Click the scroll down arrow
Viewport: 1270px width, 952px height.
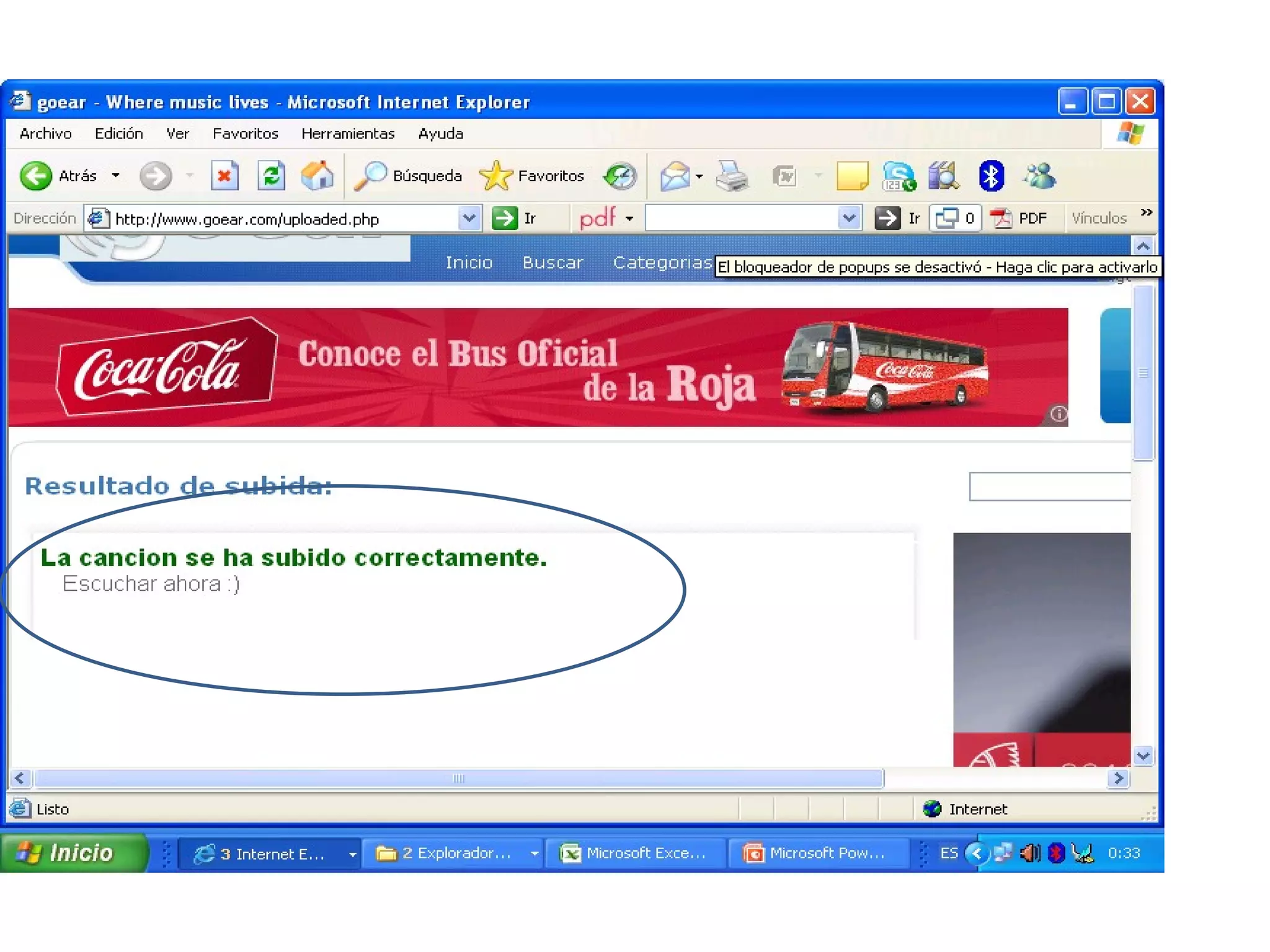coord(1143,756)
